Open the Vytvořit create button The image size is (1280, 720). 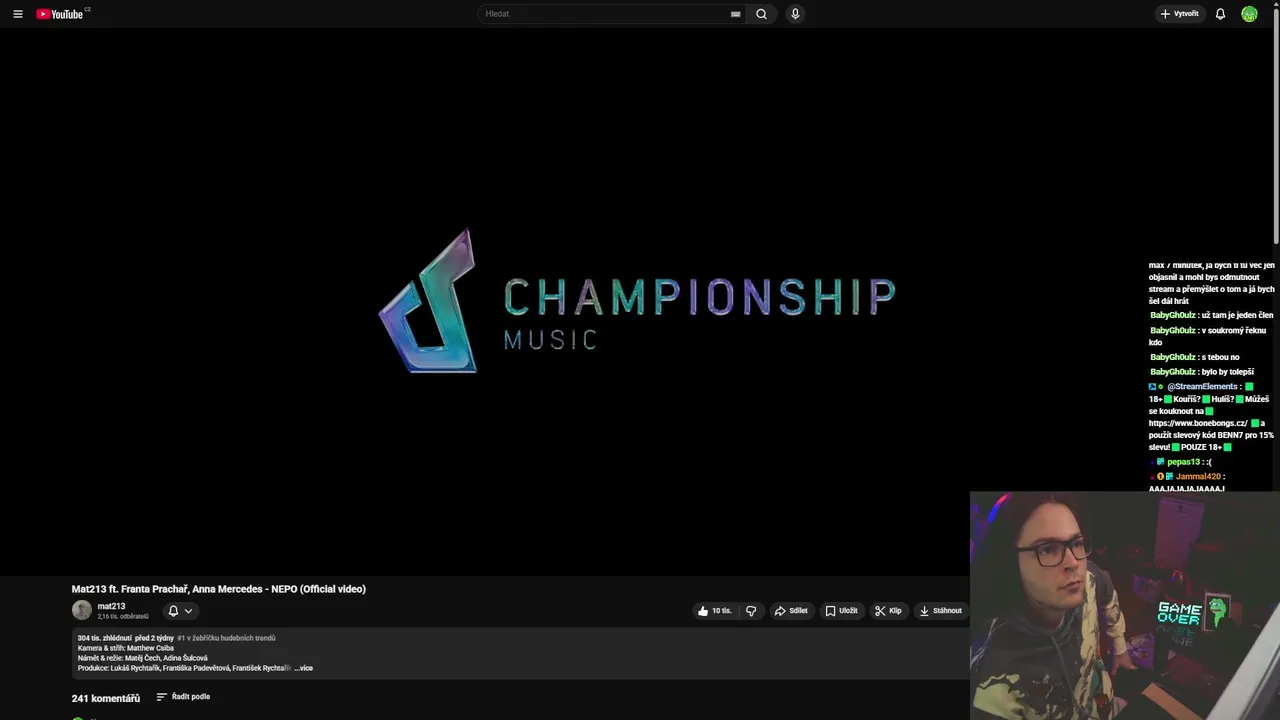1180,14
